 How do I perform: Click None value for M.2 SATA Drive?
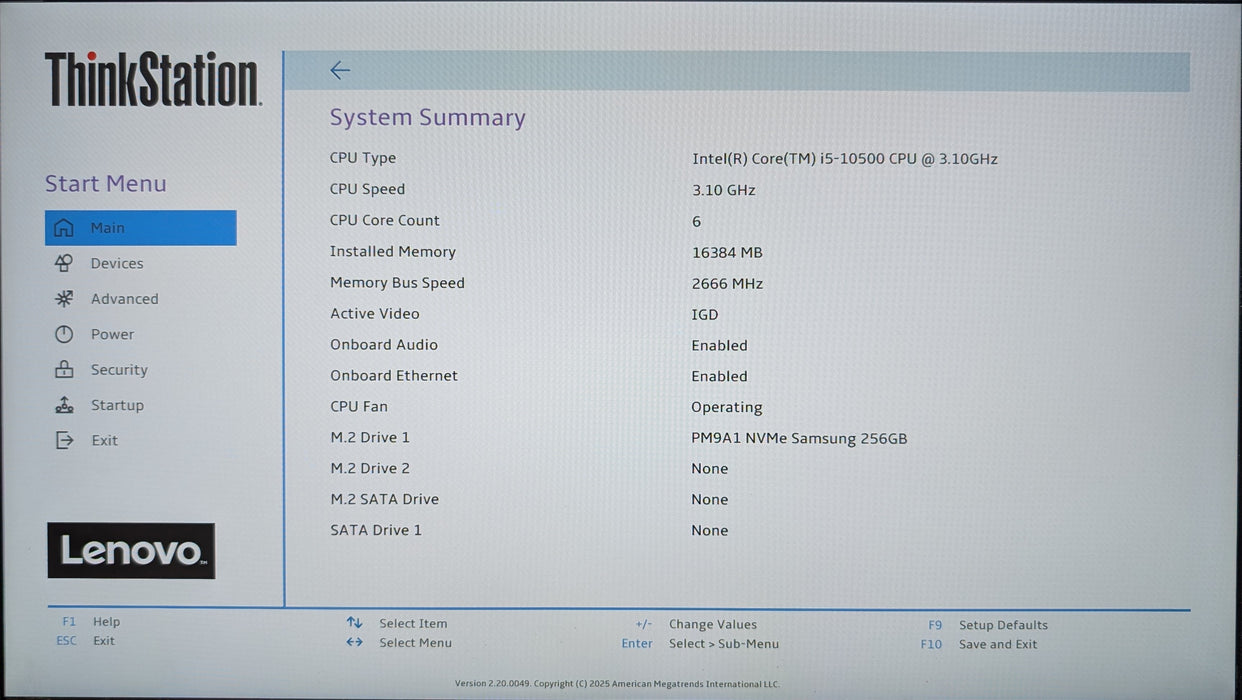[710, 500]
